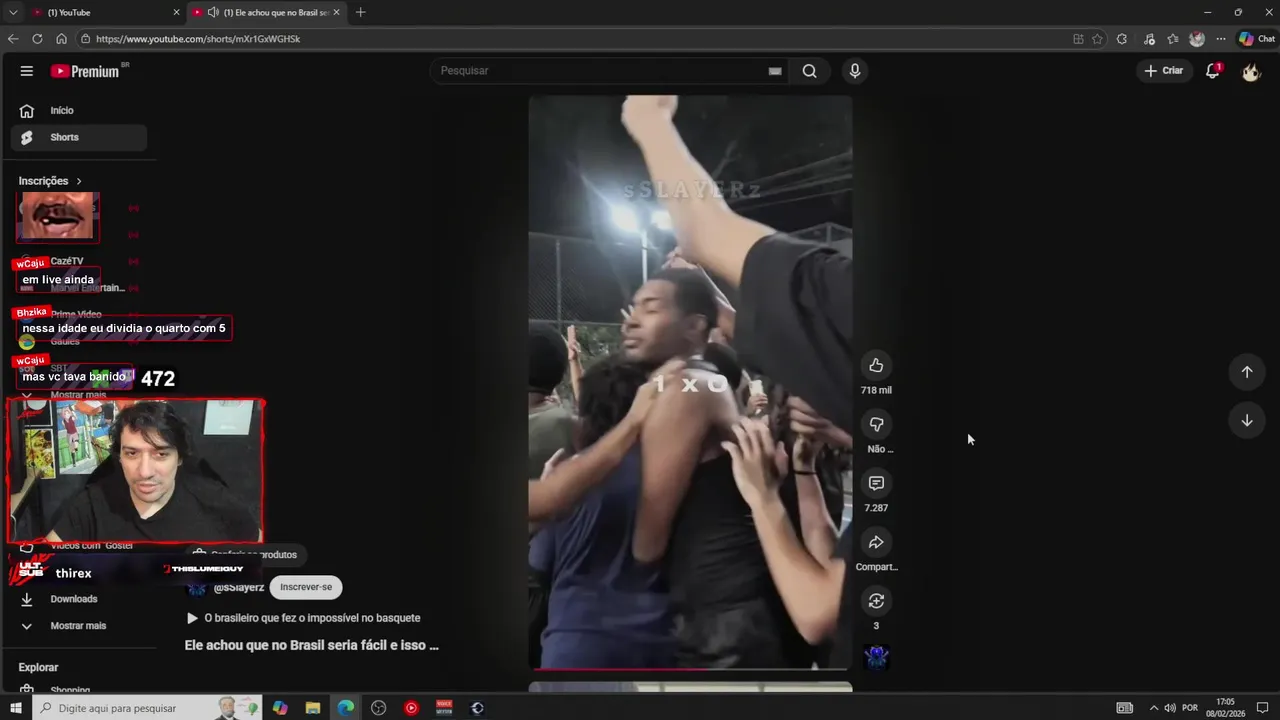
Task: Open Início in the sidebar
Action: 62,110
